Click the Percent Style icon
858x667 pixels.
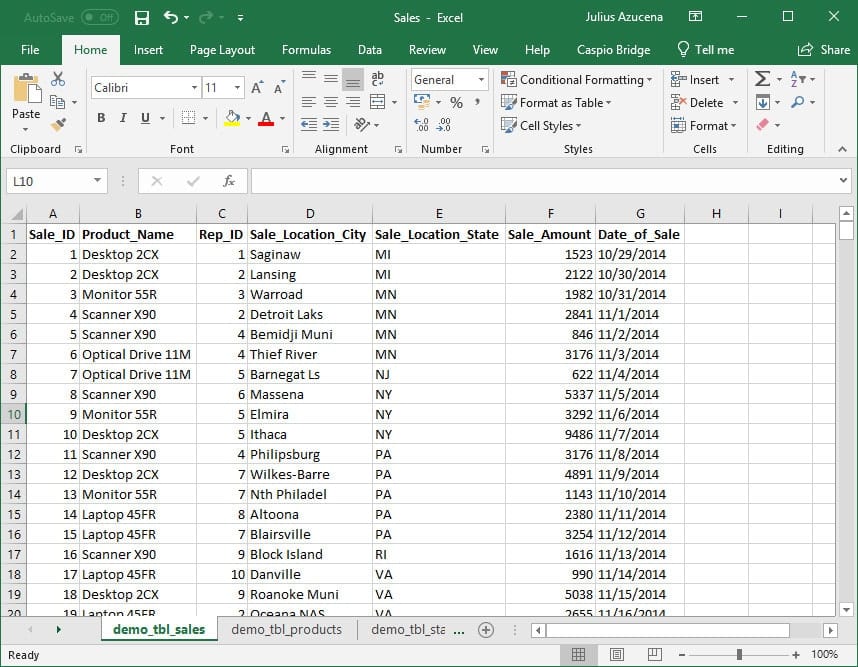coord(456,102)
